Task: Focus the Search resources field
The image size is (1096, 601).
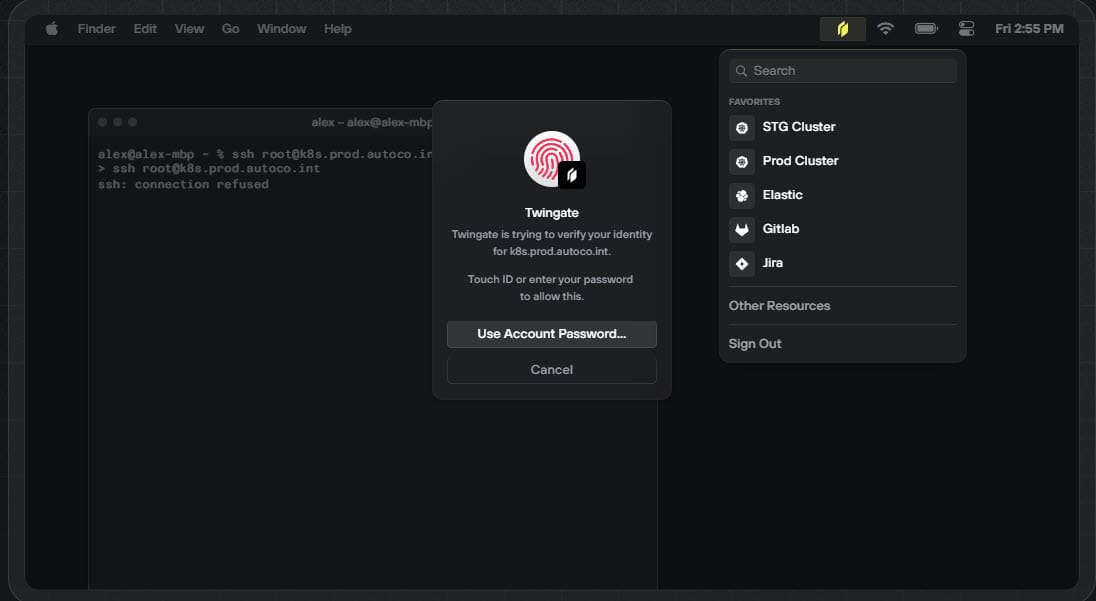Action: tap(842, 71)
